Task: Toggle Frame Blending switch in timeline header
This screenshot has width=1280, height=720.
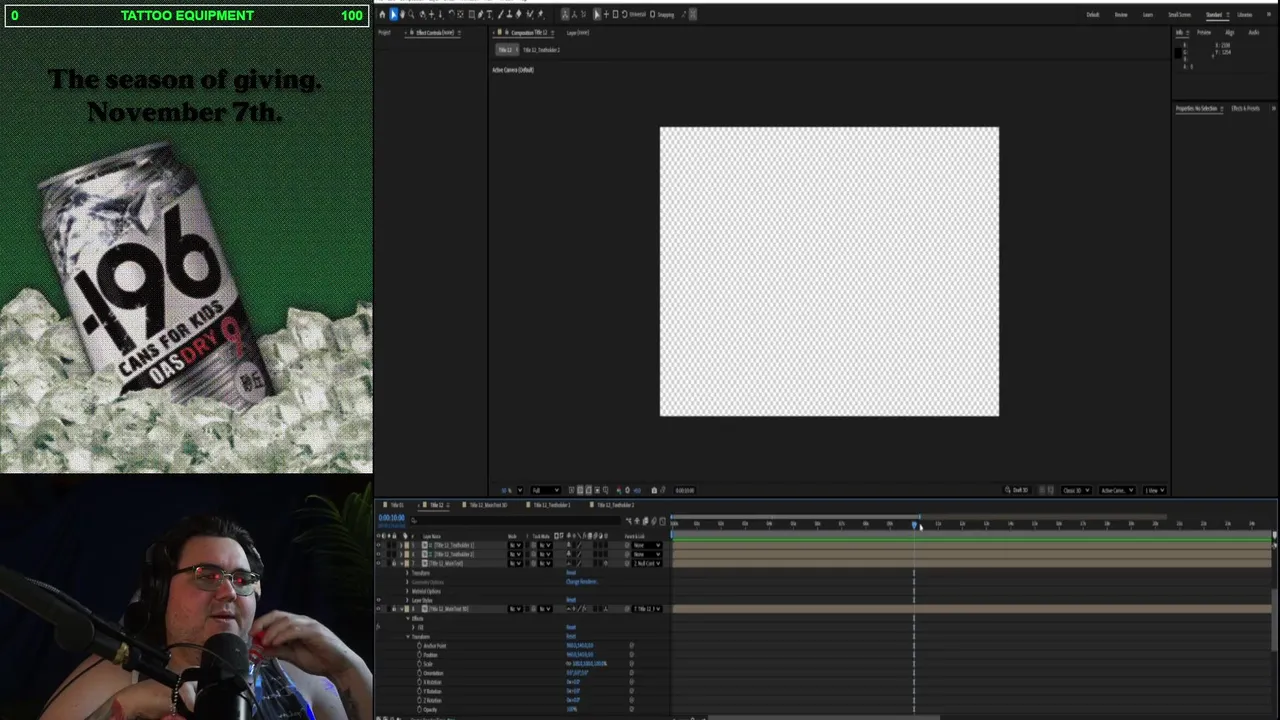Action: click(645, 521)
